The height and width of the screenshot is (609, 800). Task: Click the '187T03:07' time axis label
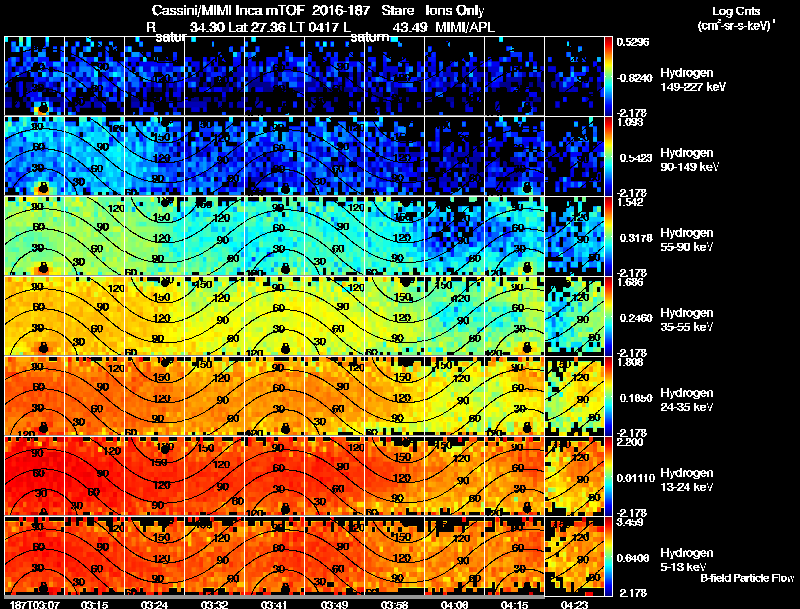tap(34, 604)
